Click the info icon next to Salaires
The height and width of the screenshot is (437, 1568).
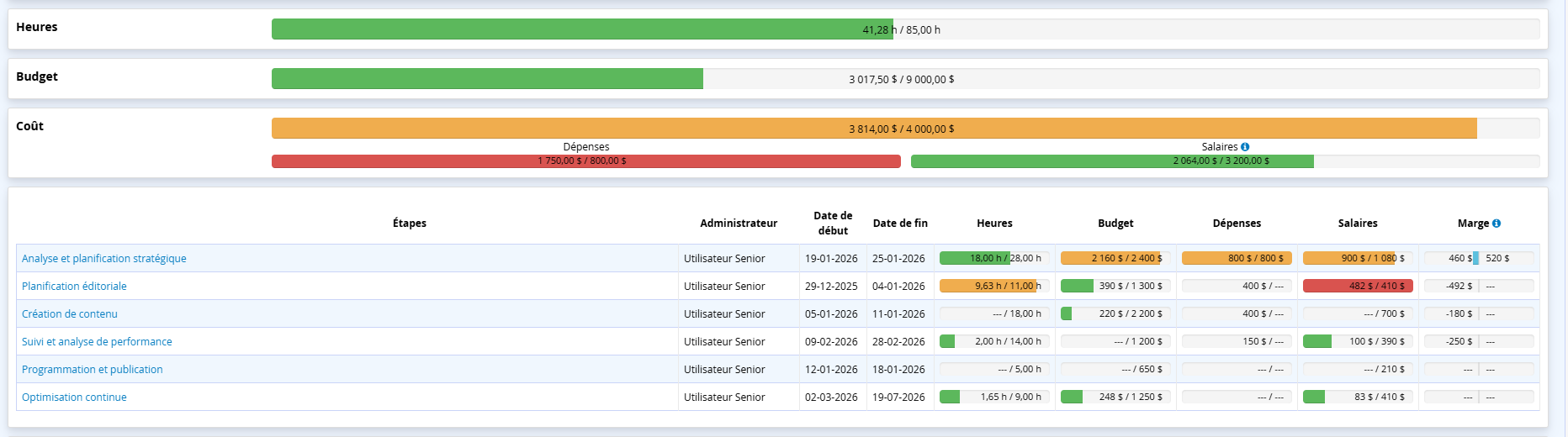1245,147
